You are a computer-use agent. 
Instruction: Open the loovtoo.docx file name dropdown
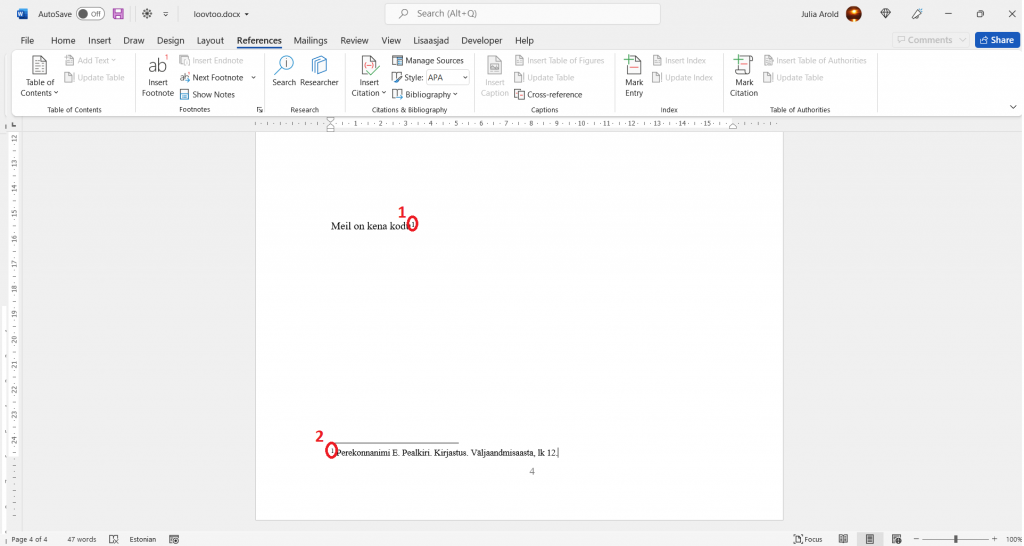point(221,14)
